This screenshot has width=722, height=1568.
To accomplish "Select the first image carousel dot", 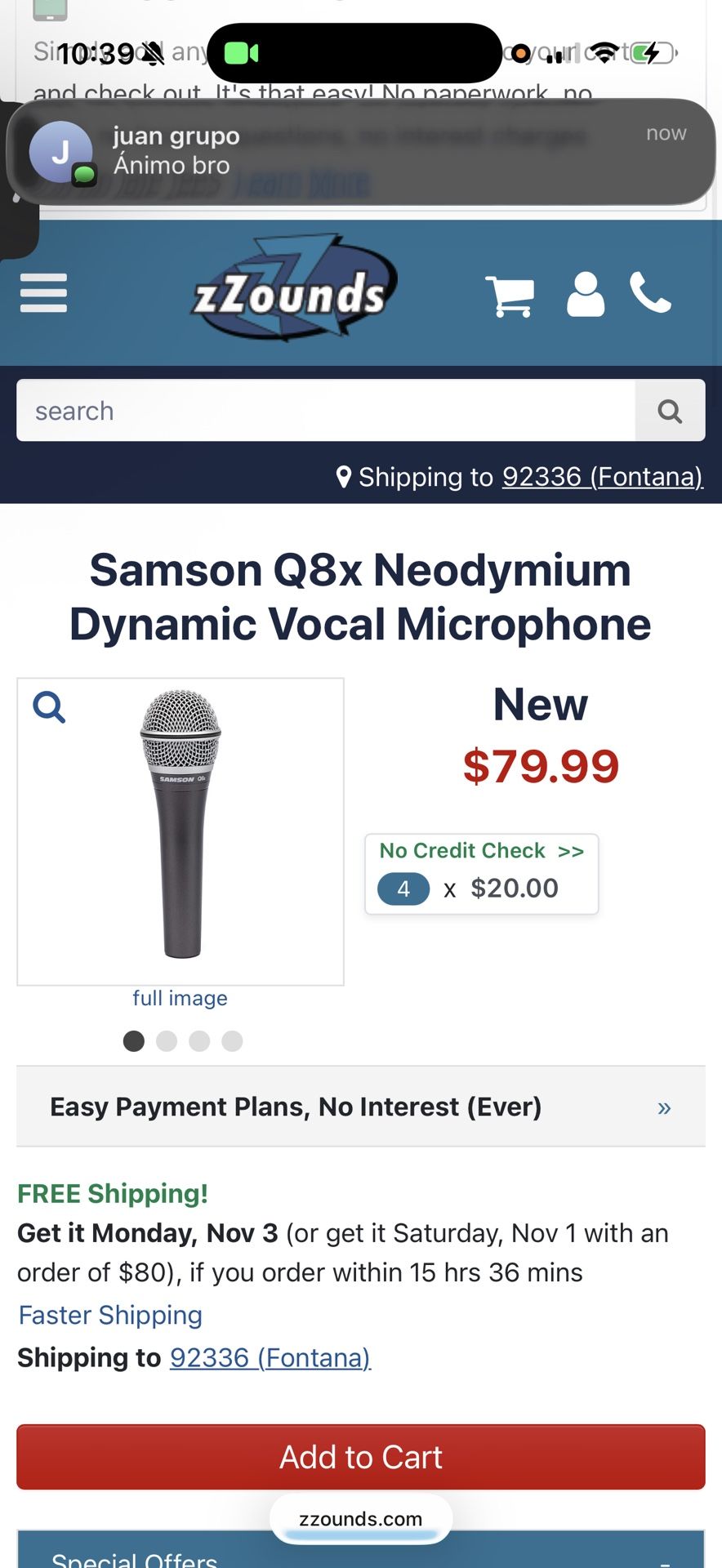I will (x=134, y=1041).
